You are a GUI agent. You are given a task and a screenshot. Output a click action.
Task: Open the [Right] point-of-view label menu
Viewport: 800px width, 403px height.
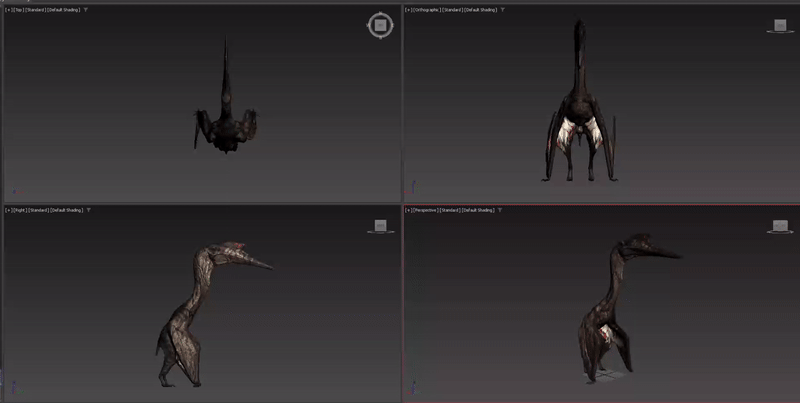click(x=19, y=210)
